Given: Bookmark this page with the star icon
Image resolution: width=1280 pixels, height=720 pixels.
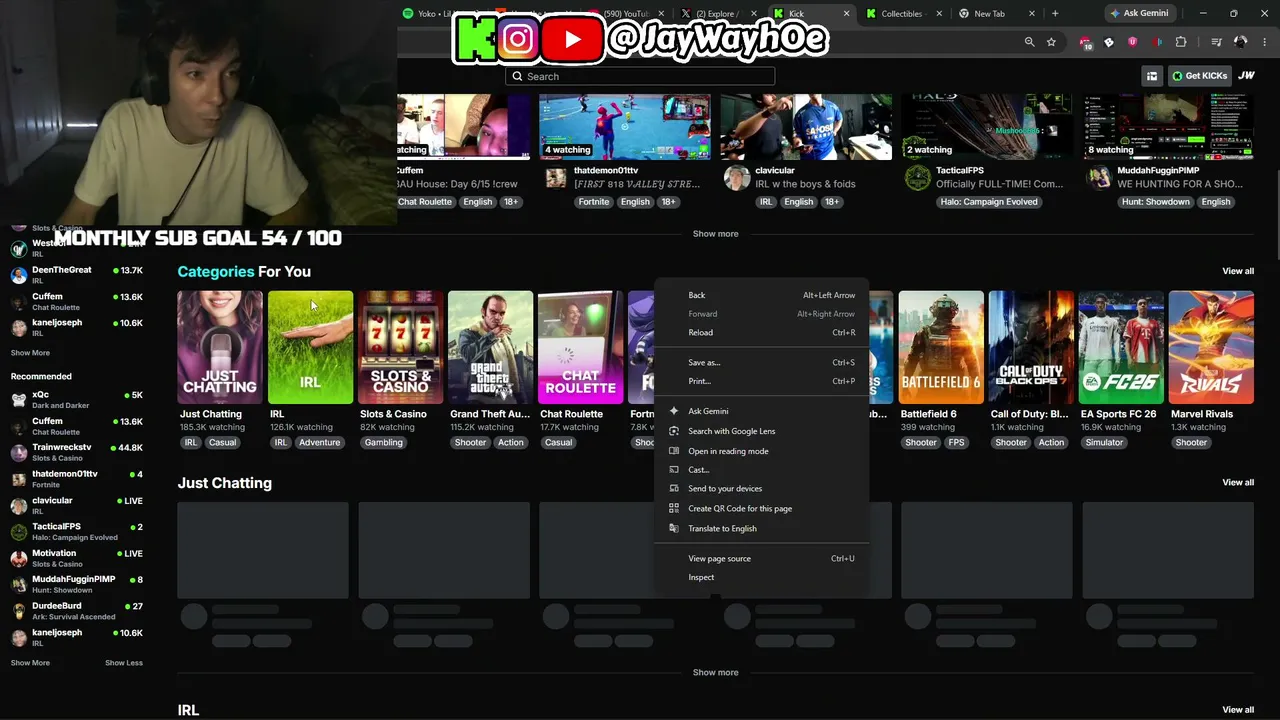Looking at the screenshot, I should tap(1051, 42).
